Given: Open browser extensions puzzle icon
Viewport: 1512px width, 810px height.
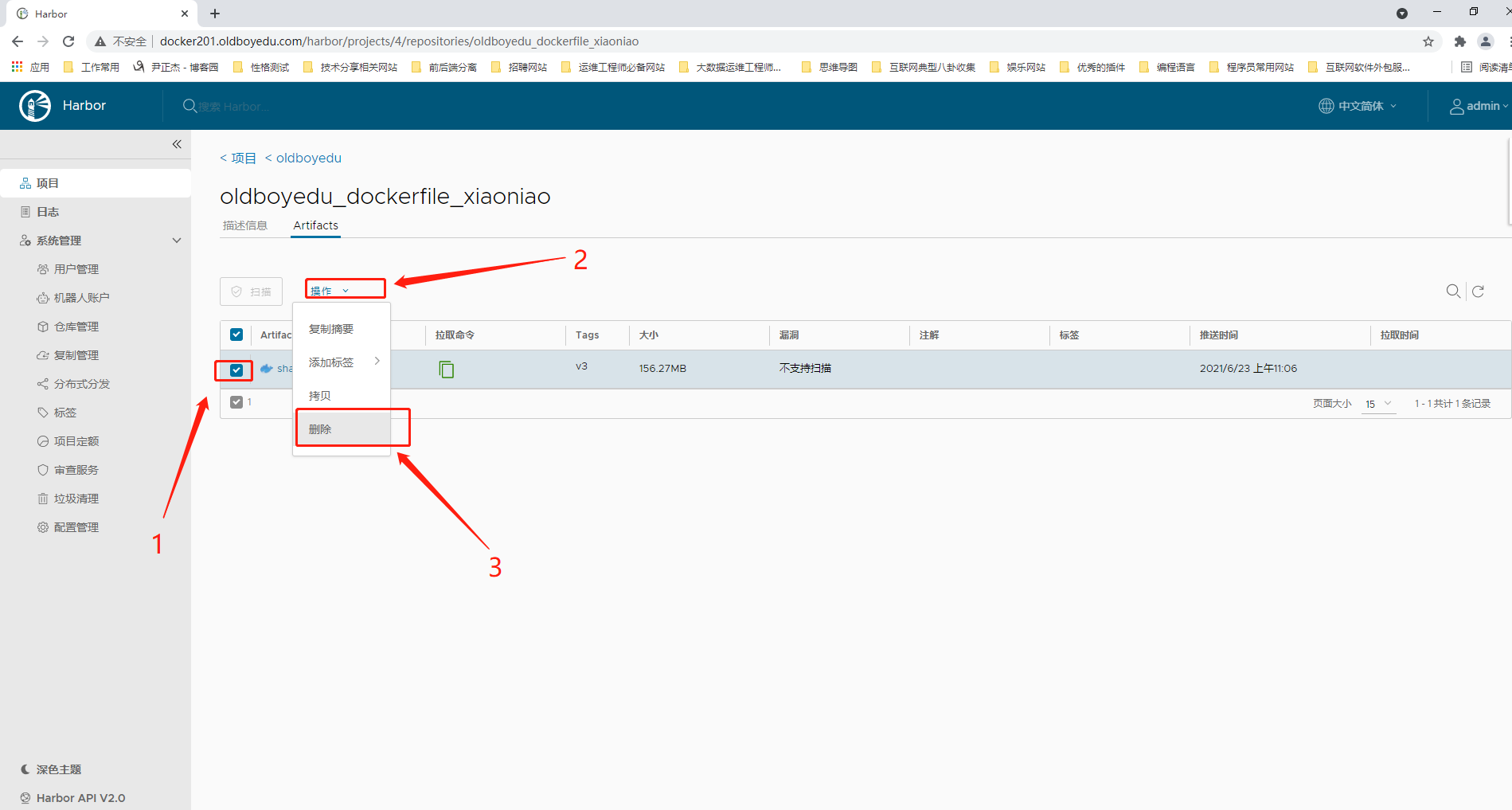Looking at the screenshot, I should pos(1459,41).
